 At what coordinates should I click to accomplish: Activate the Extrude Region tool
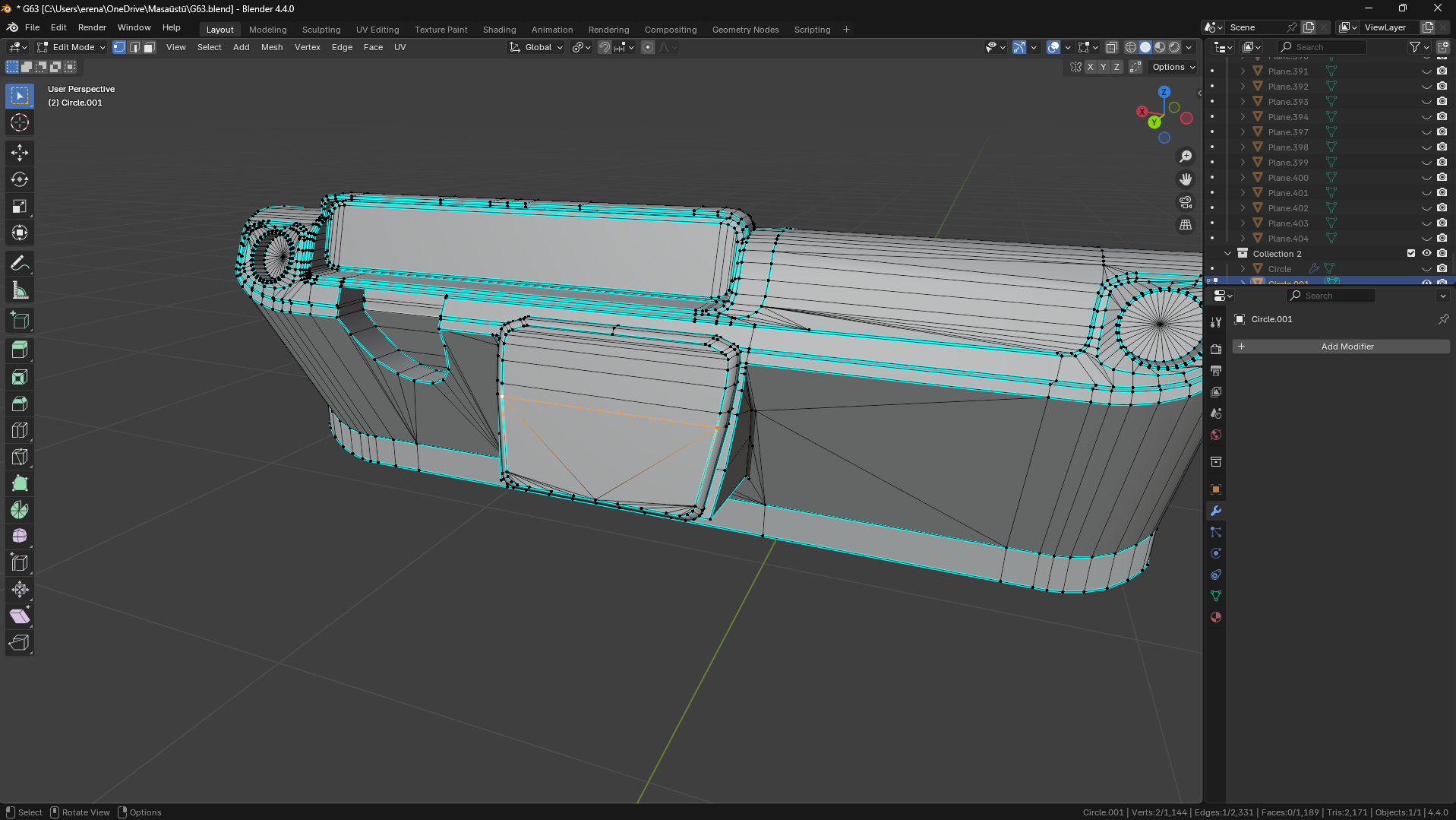tap(20, 350)
